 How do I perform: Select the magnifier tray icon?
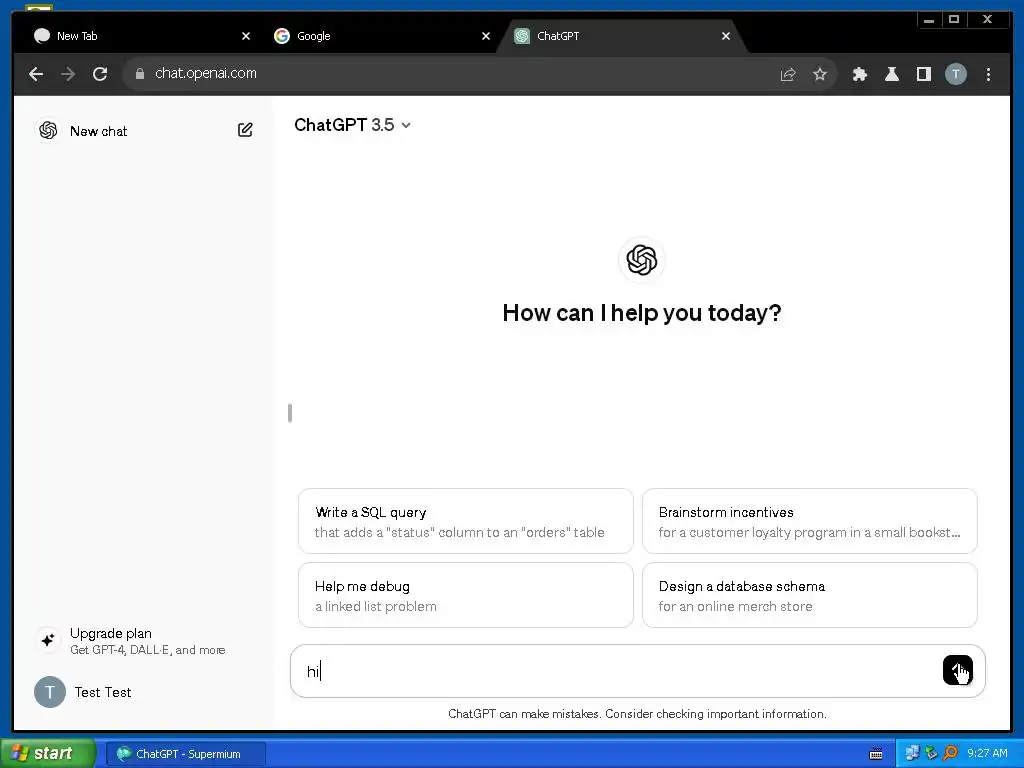click(x=950, y=754)
